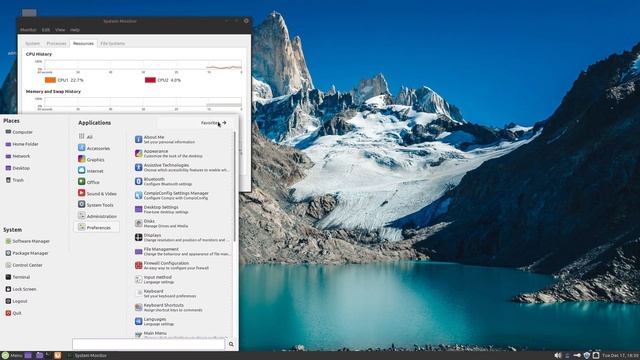Switch to Resources tab

point(83,43)
